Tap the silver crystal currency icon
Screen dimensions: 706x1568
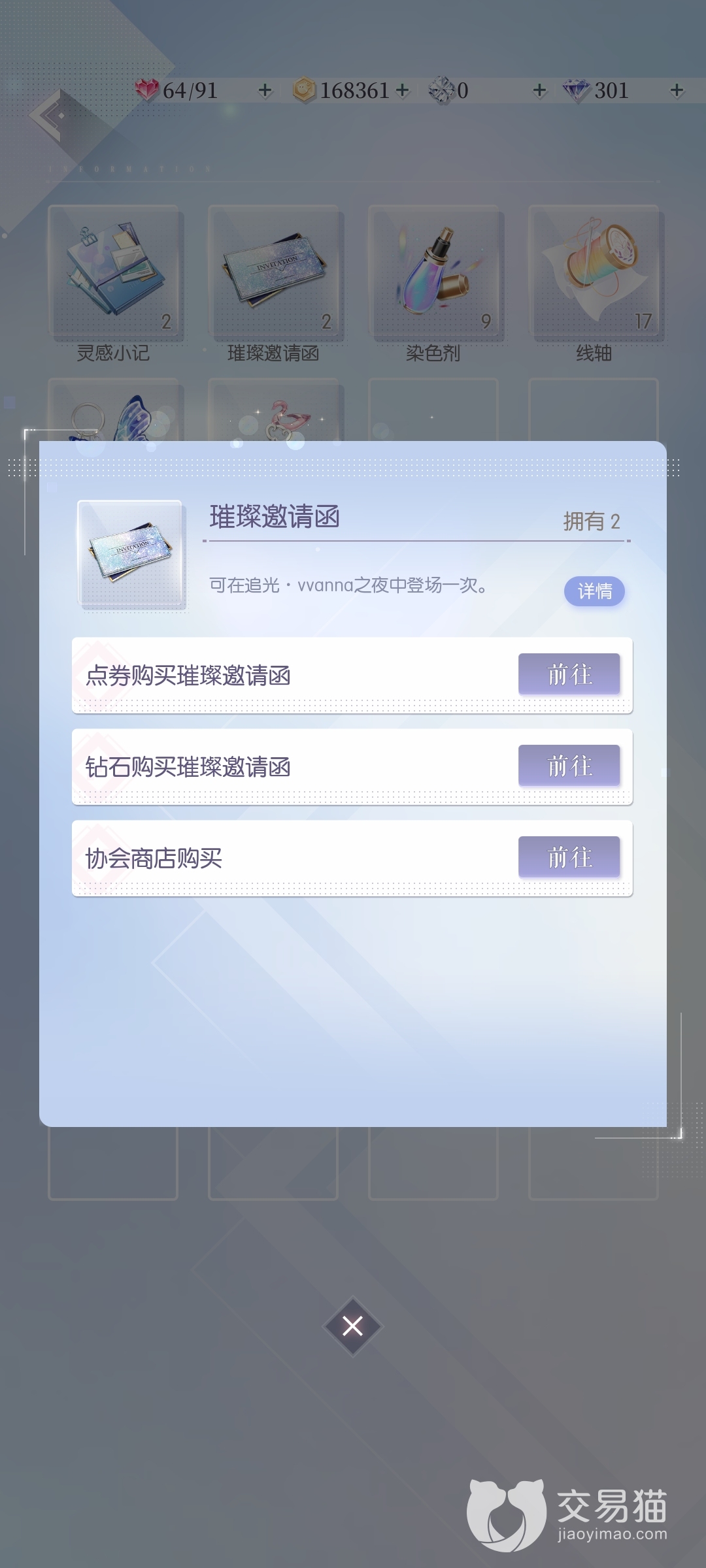click(x=443, y=90)
